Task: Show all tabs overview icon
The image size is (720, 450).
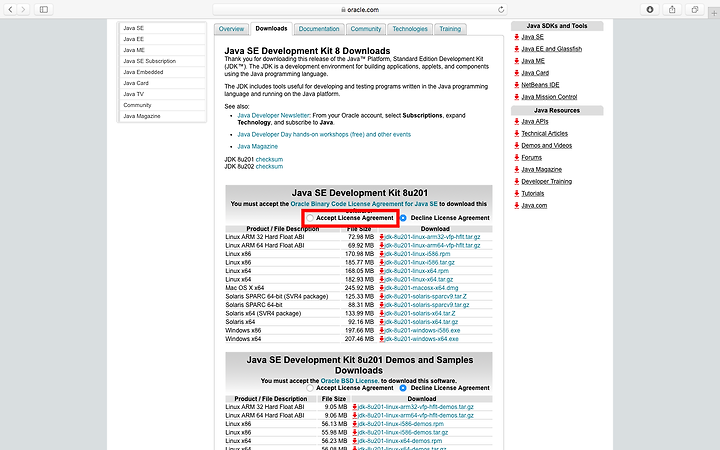Action: (695, 9)
